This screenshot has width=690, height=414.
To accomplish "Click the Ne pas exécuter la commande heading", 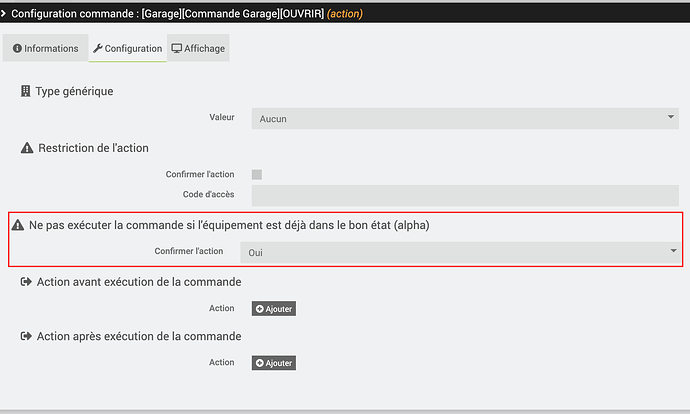I will point(229,225).
